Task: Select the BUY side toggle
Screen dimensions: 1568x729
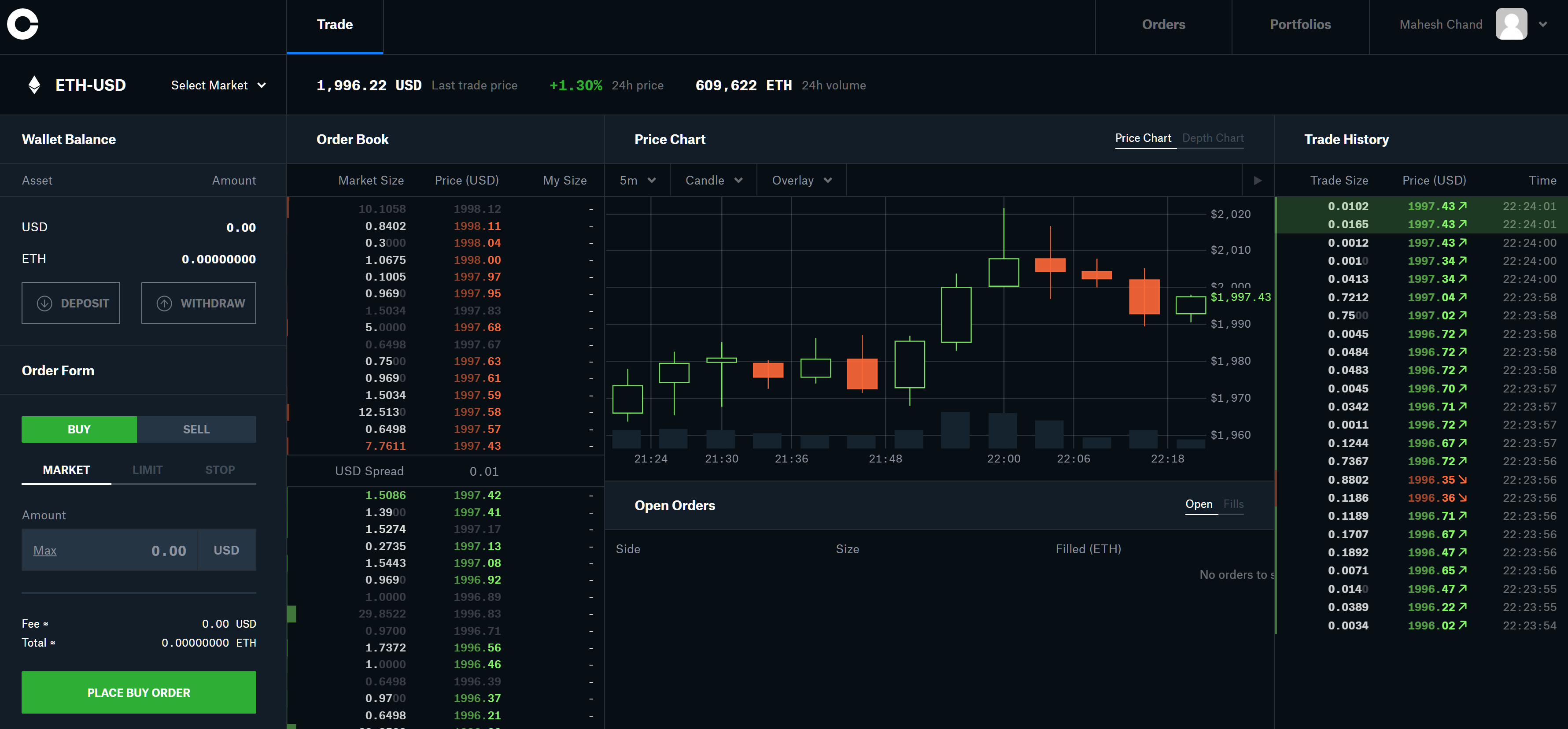Action: [x=79, y=429]
